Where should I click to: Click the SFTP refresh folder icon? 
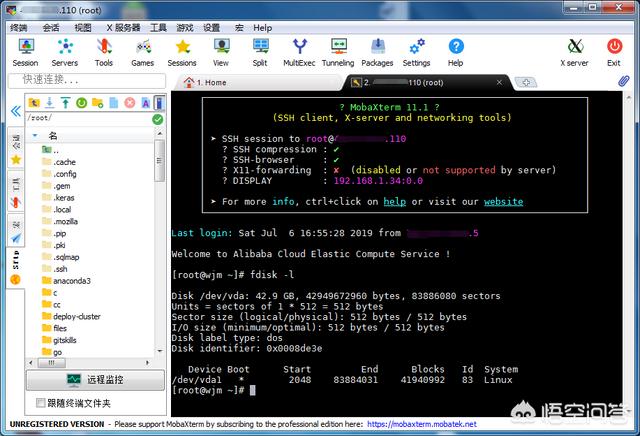pos(82,103)
